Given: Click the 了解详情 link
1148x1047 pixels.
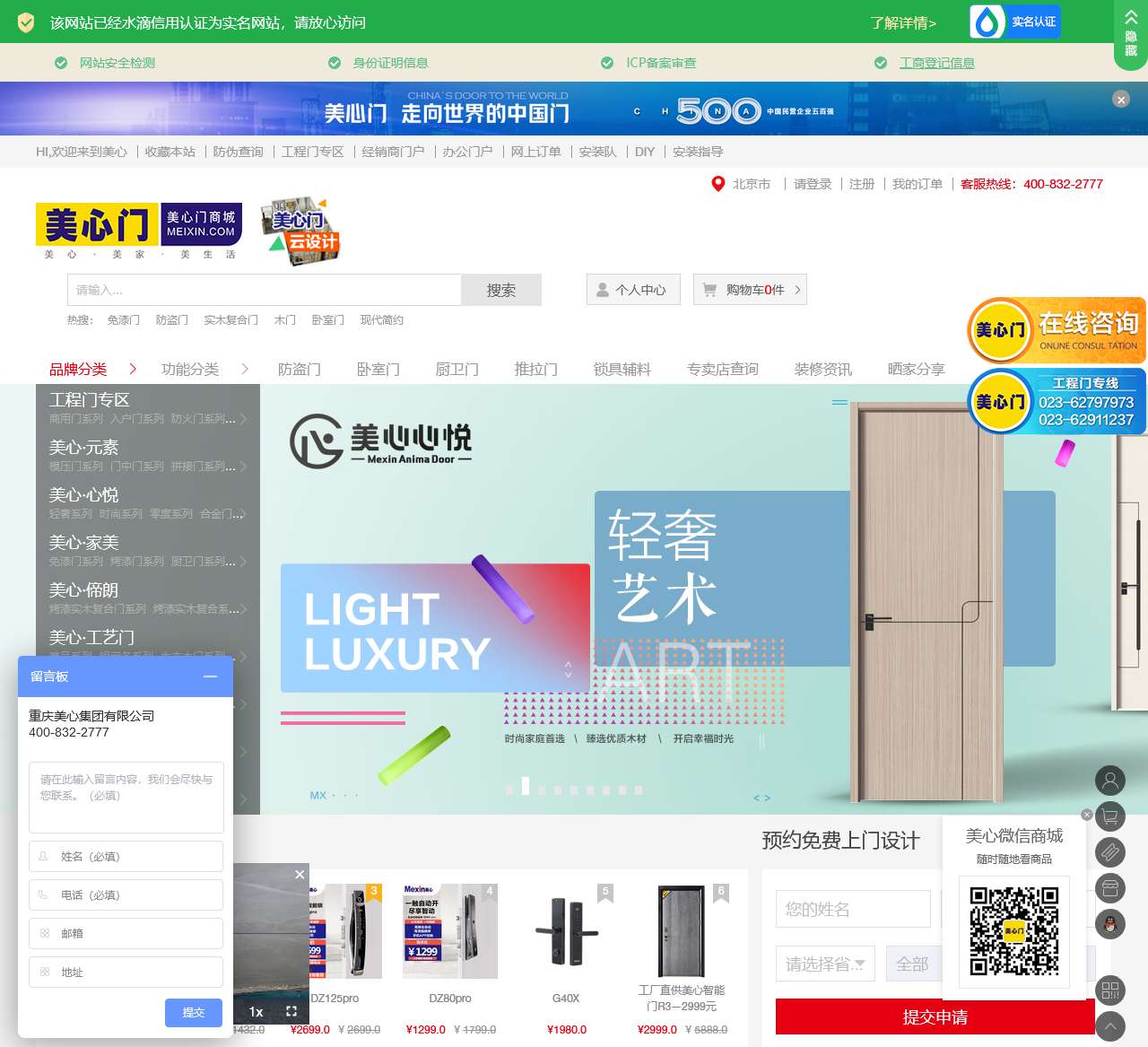Looking at the screenshot, I should (x=903, y=22).
